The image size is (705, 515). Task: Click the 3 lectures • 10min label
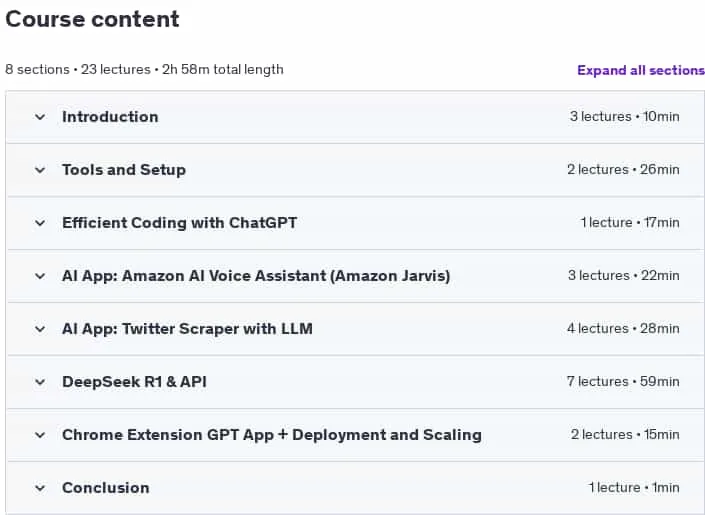point(625,116)
